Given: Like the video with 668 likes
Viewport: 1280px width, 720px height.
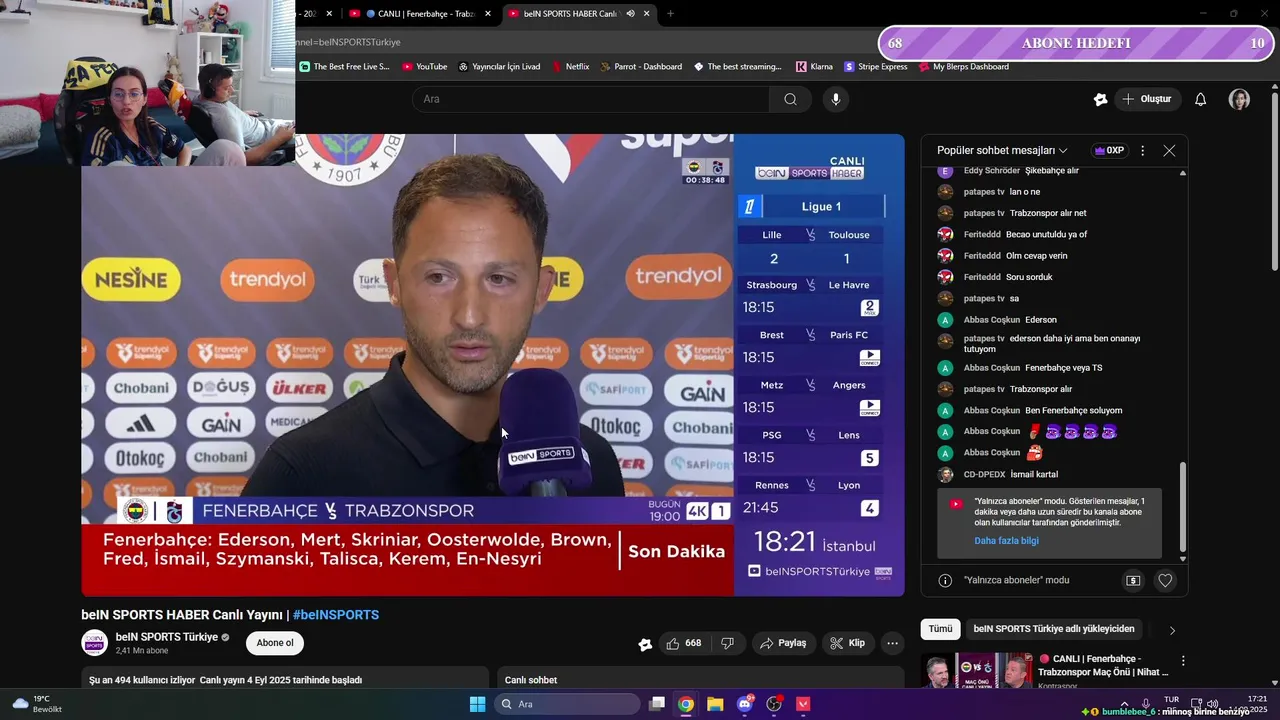Looking at the screenshot, I should [x=683, y=643].
